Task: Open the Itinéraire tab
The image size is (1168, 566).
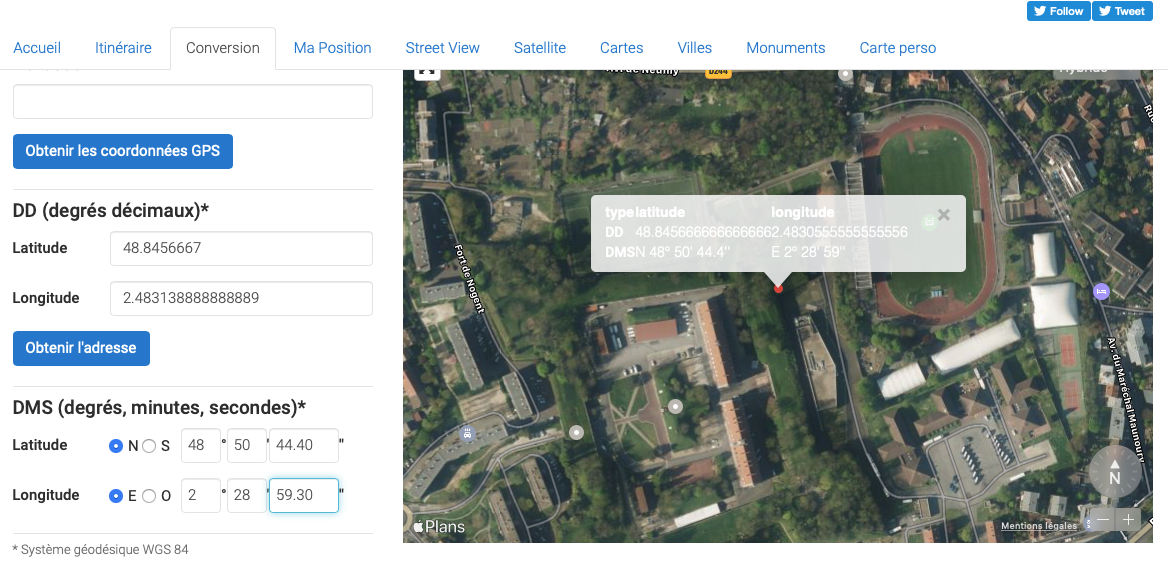Action: (x=124, y=48)
